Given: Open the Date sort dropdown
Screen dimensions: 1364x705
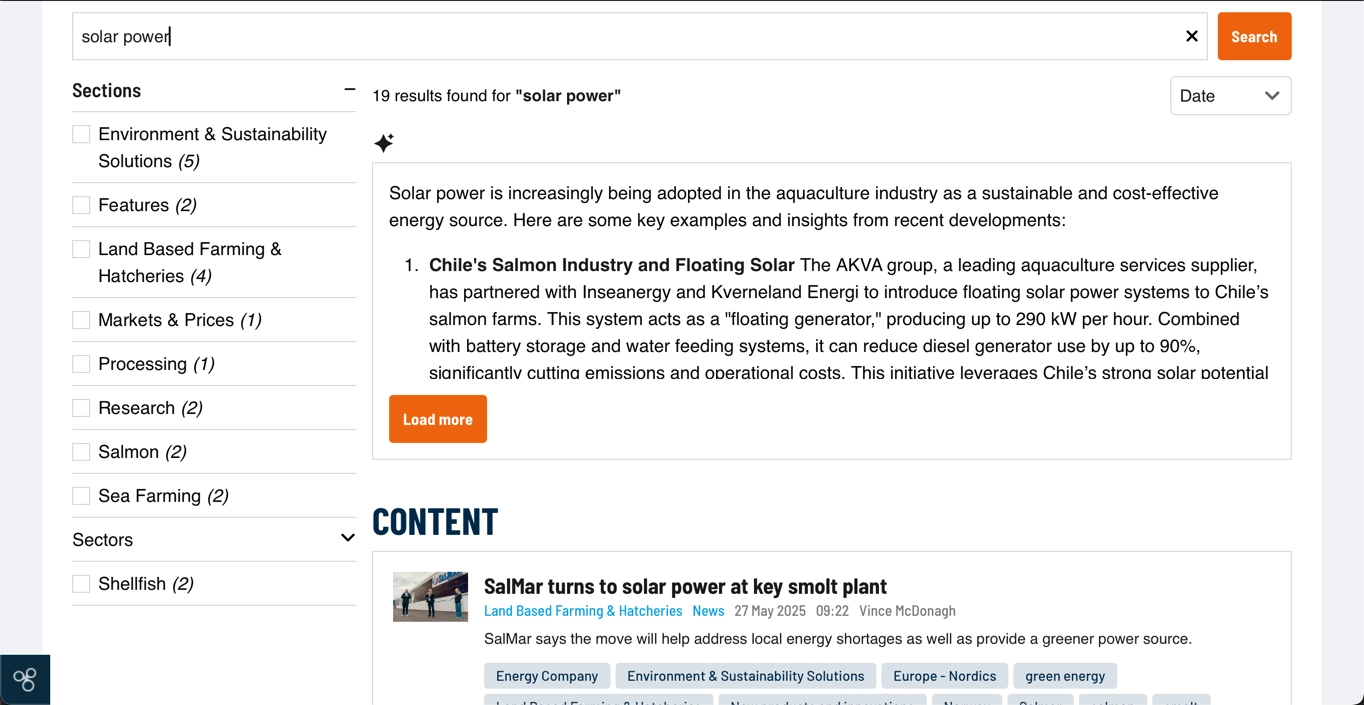Looking at the screenshot, I should pos(1230,96).
